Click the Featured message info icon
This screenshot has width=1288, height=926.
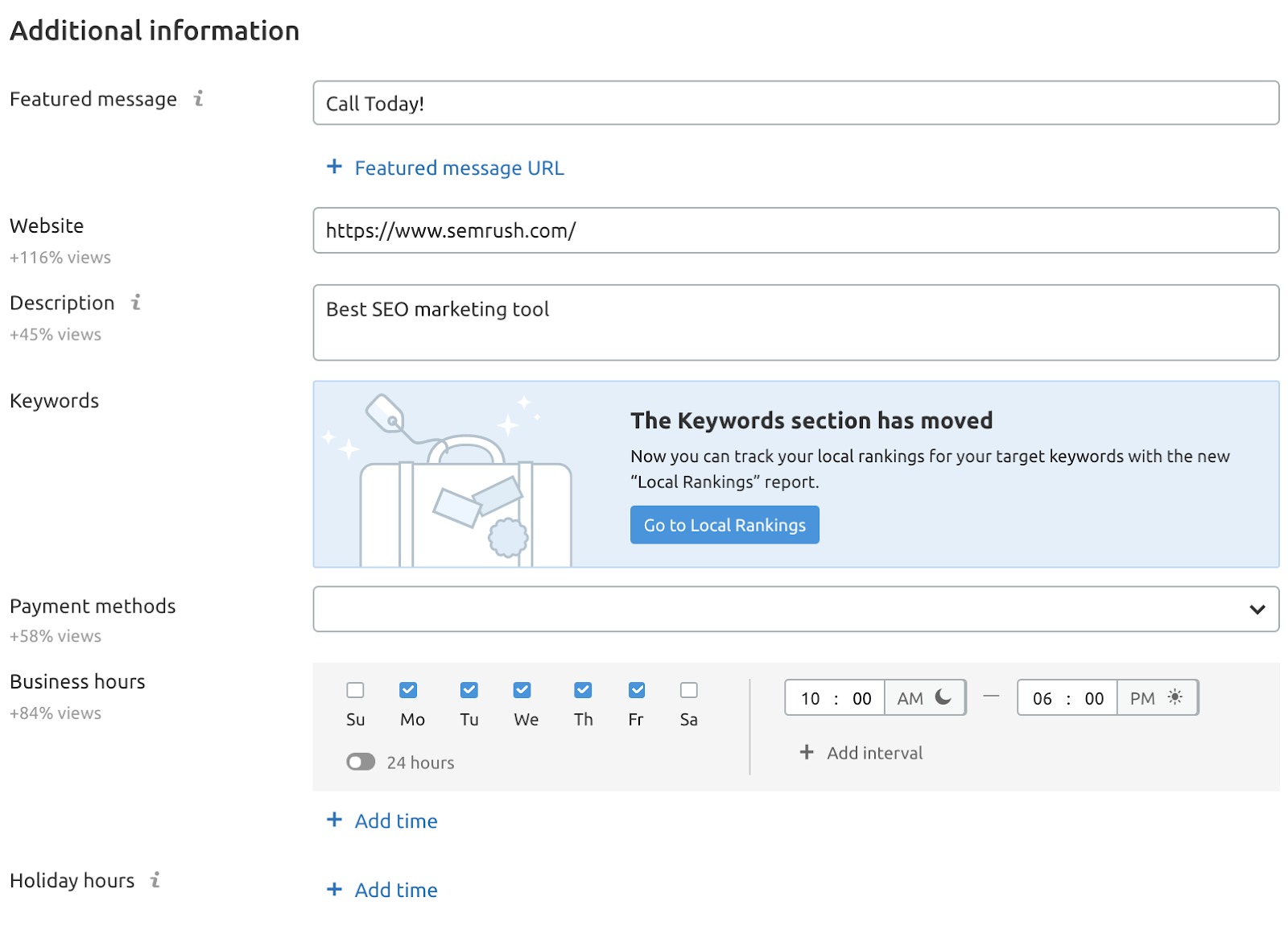click(198, 98)
